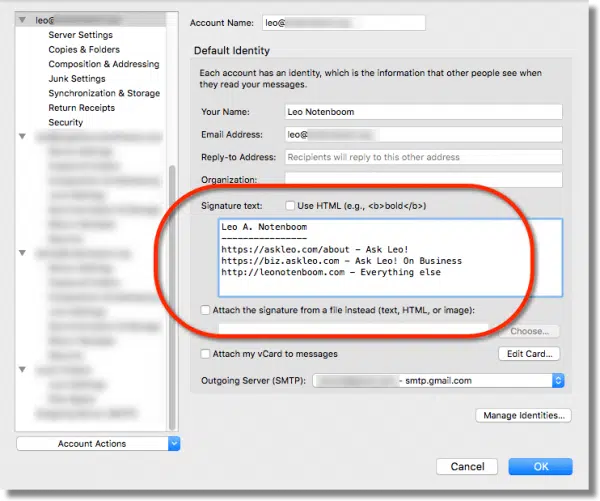600x501 pixels.
Task: Enable the Use HTML checkbox
Action: point(290,205)
